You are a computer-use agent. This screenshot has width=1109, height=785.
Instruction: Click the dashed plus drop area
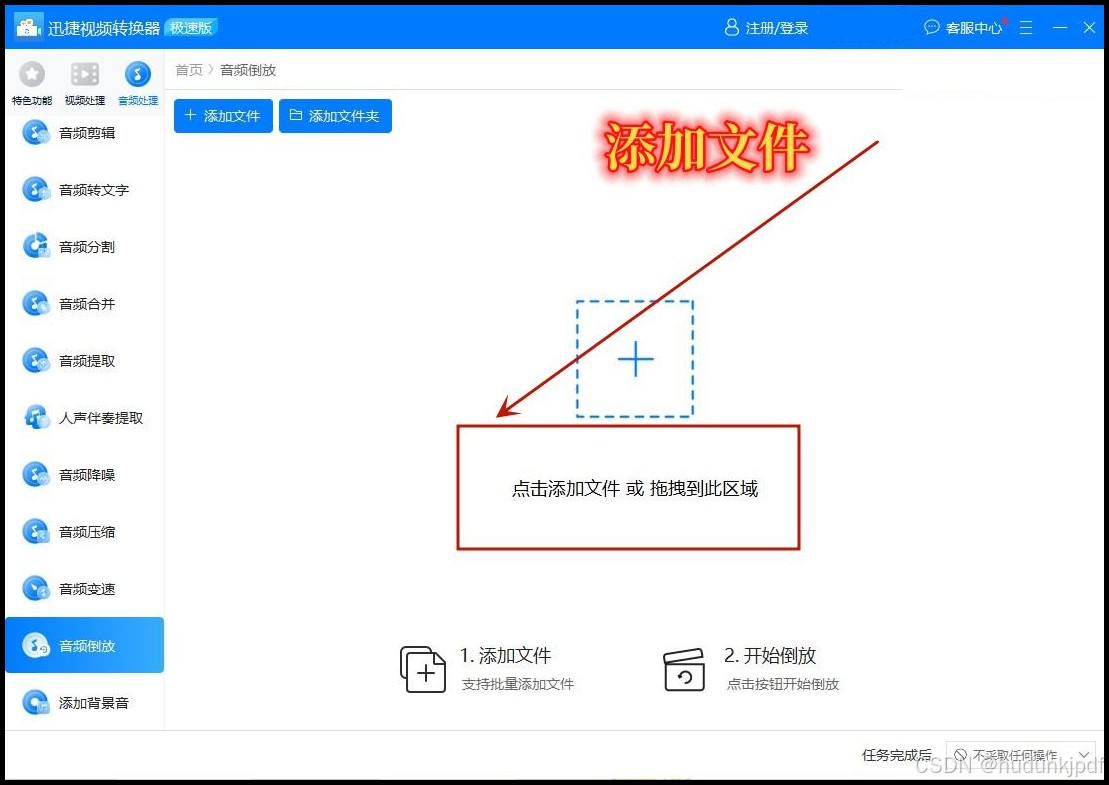[634, 358]
